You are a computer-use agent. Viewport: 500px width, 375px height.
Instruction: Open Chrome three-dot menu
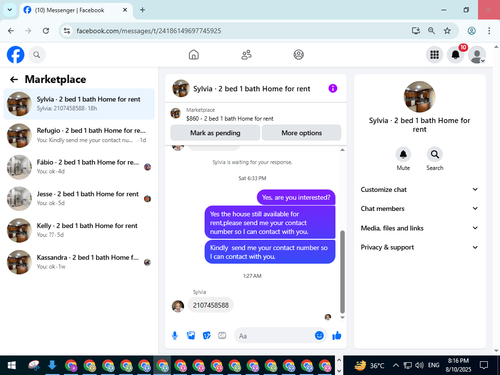pyautogui.click(x=489, y=31)
